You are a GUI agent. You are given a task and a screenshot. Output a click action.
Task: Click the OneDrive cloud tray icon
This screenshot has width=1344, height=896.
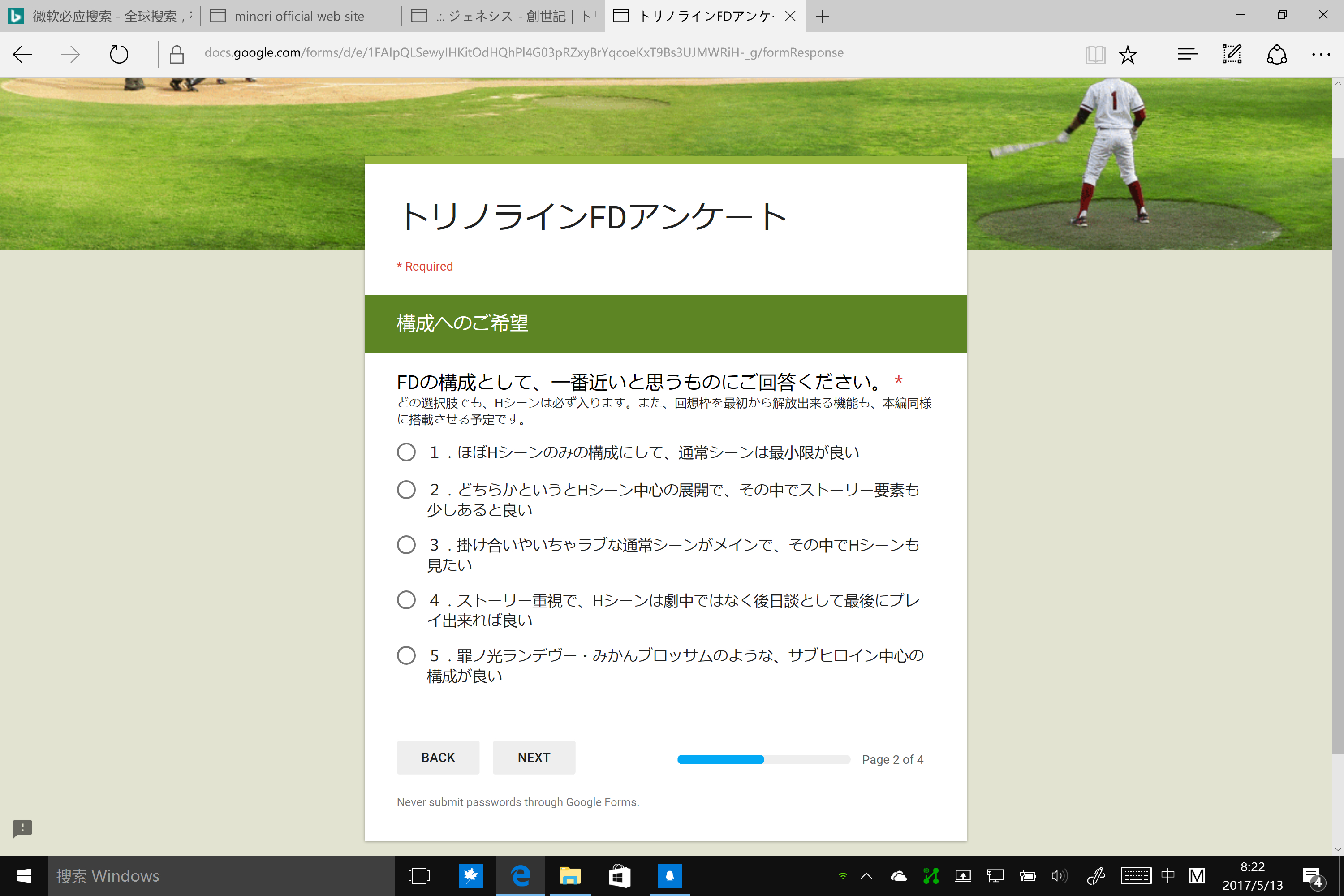[898, 875]
